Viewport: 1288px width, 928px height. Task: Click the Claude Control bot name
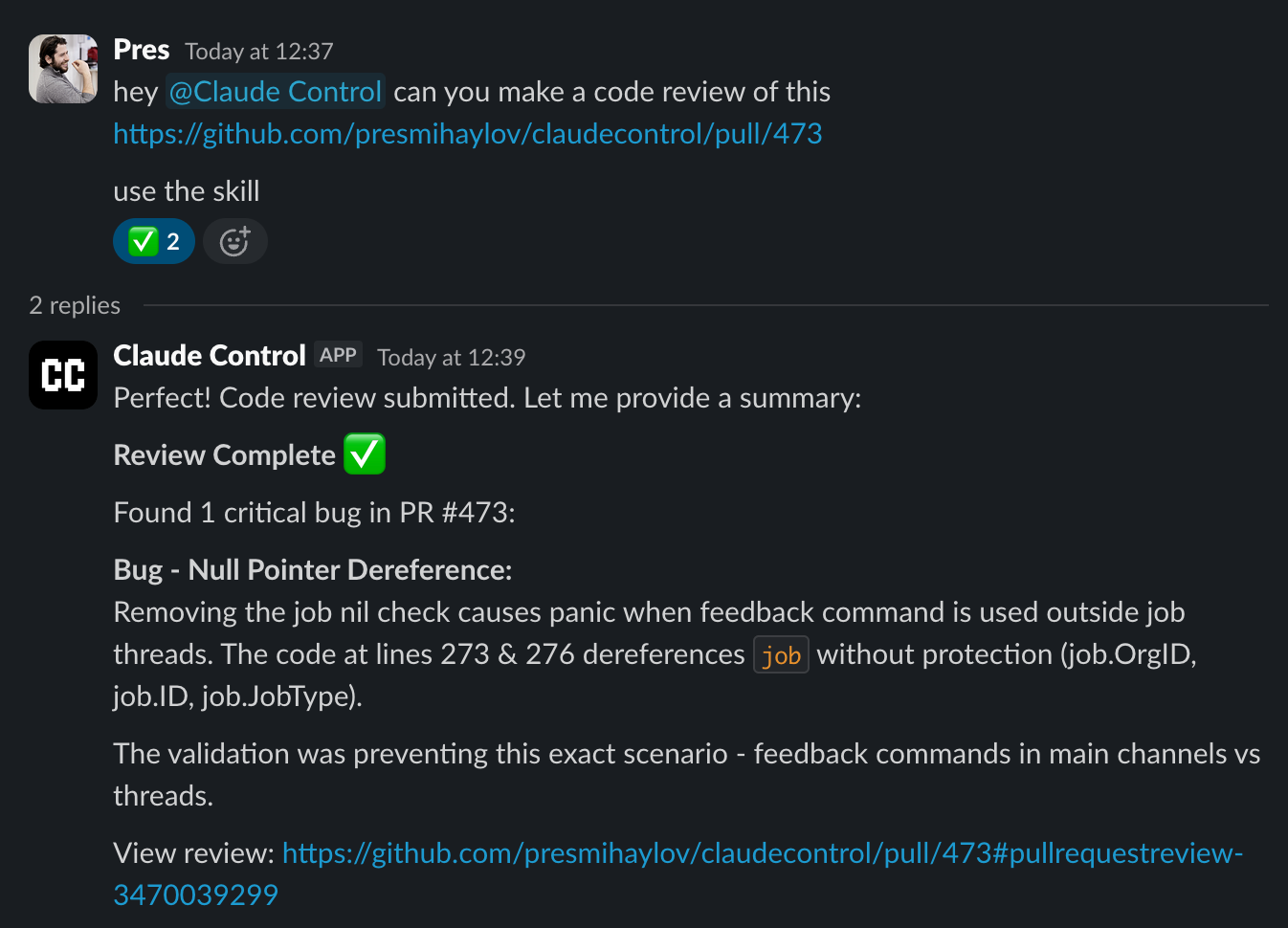pos(209,355)
